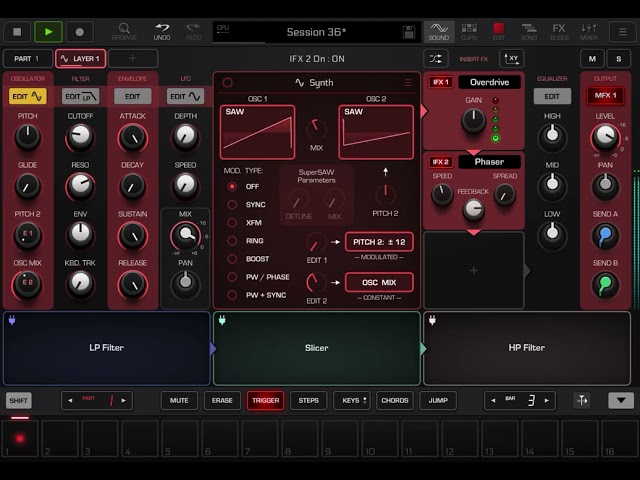The height and width of the screenshot is (480, 640).
Task: Select the XFM mod type radio
Action: coord(232,222)
